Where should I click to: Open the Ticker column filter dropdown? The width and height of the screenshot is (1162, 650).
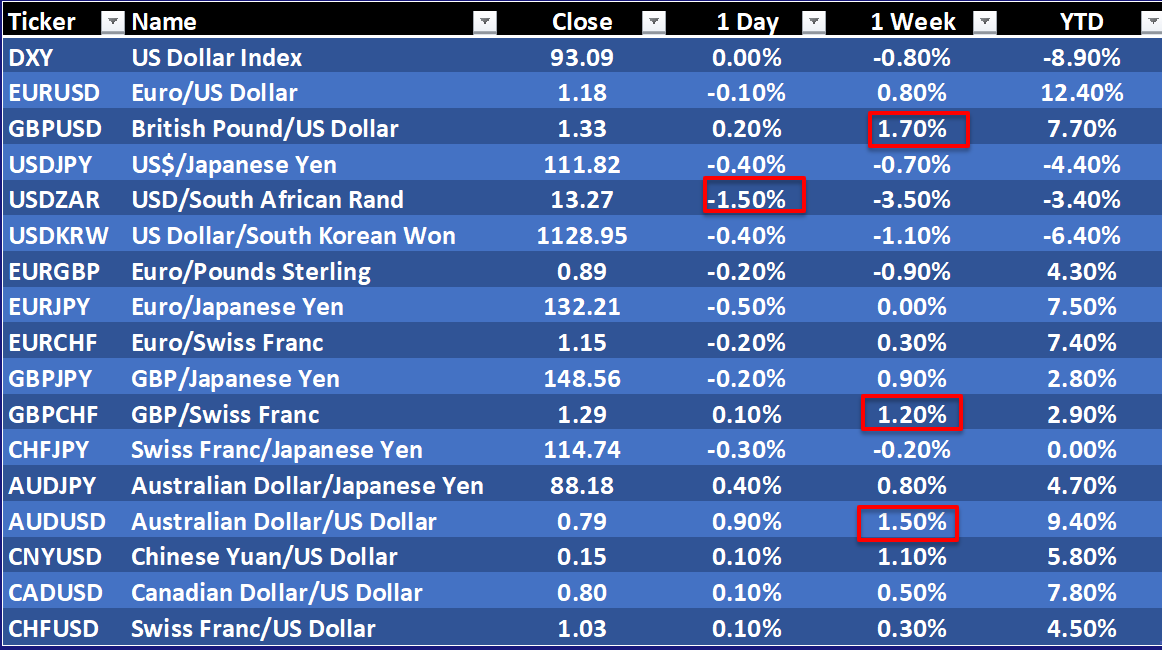(113, 22)
